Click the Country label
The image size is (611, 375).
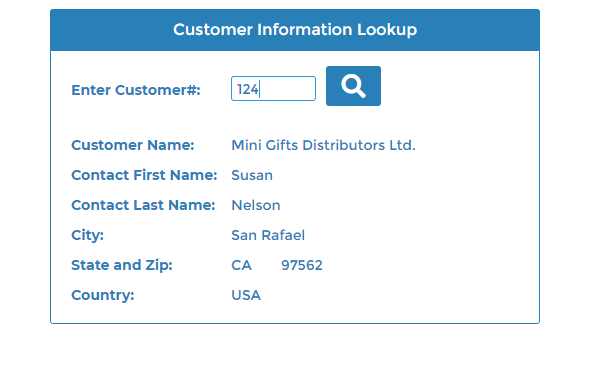[x=102, y=295]
